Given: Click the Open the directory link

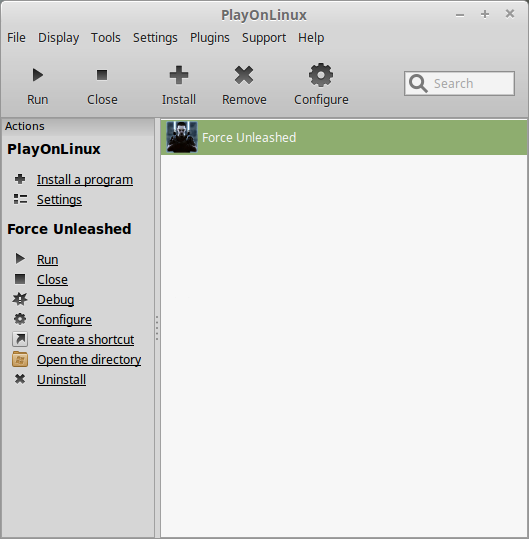Looking at the screenshot, I should click(x=89, y=360).
